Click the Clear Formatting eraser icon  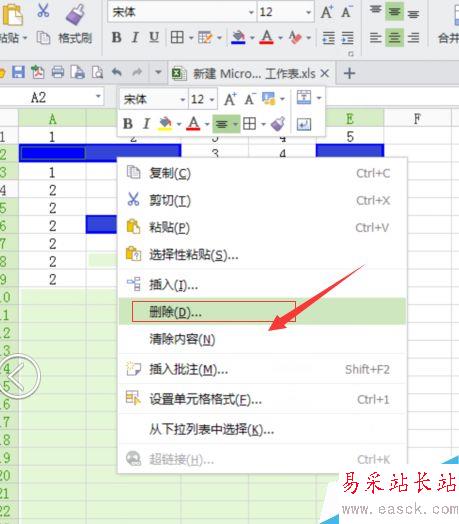296,37
